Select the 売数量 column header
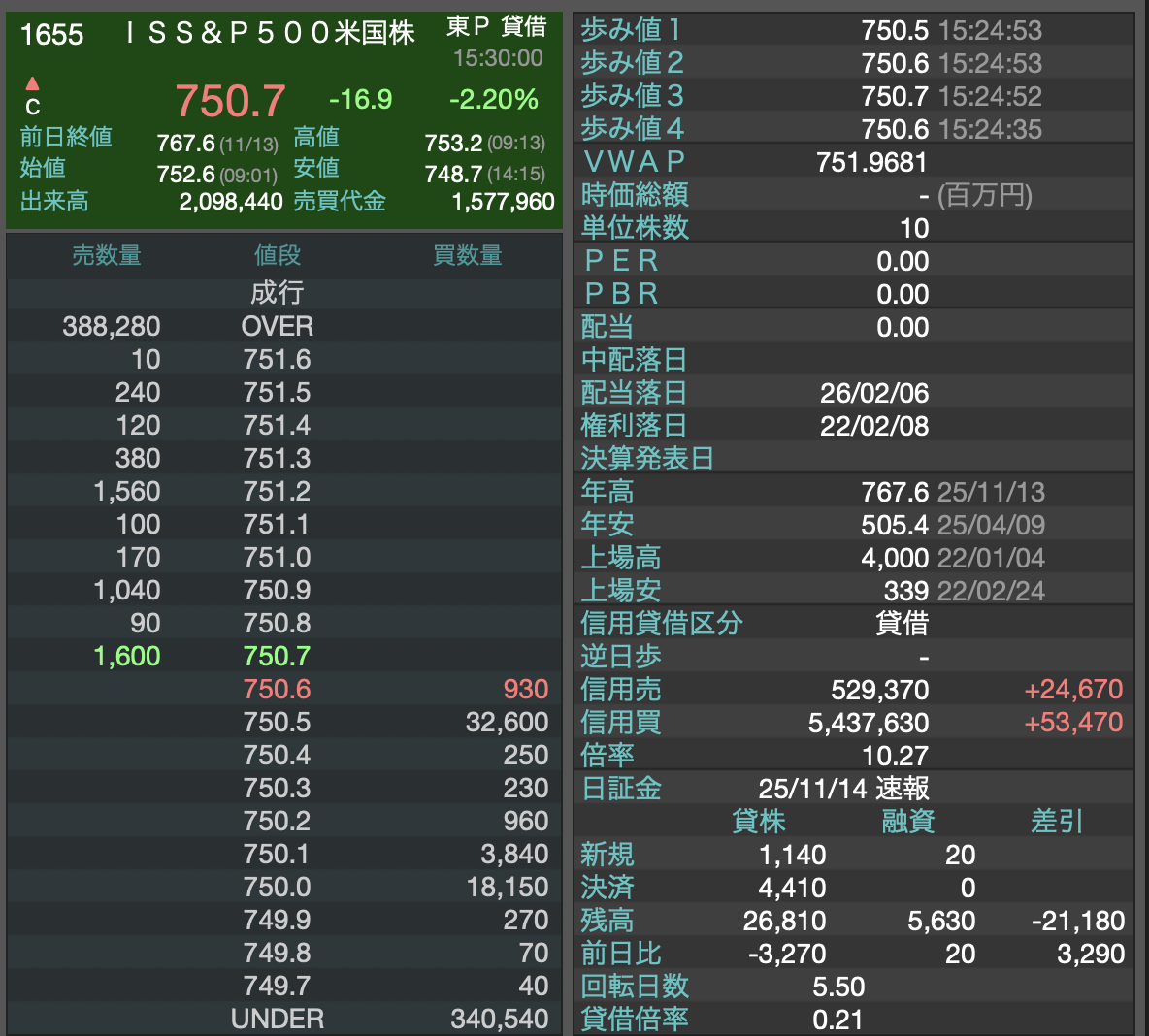1149x1036 pixels. 107,256
